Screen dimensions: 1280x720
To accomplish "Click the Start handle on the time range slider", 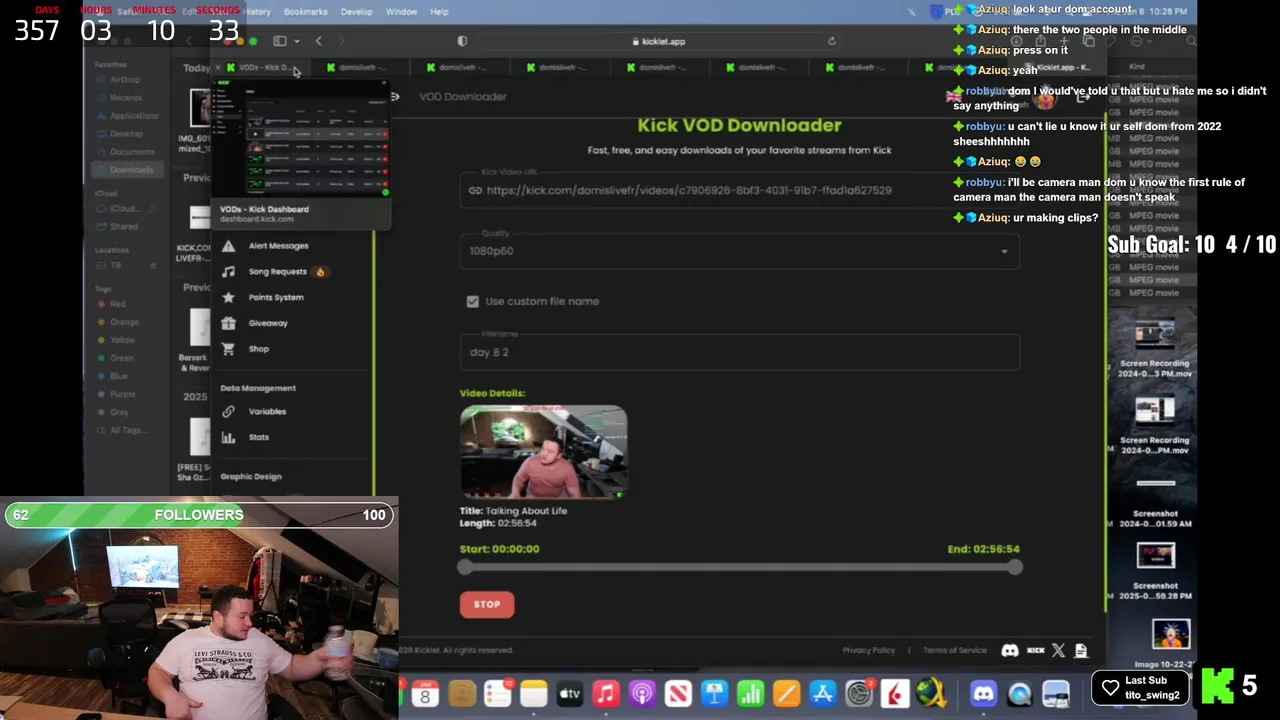I will pyautogui.click(x=465, y=567).
